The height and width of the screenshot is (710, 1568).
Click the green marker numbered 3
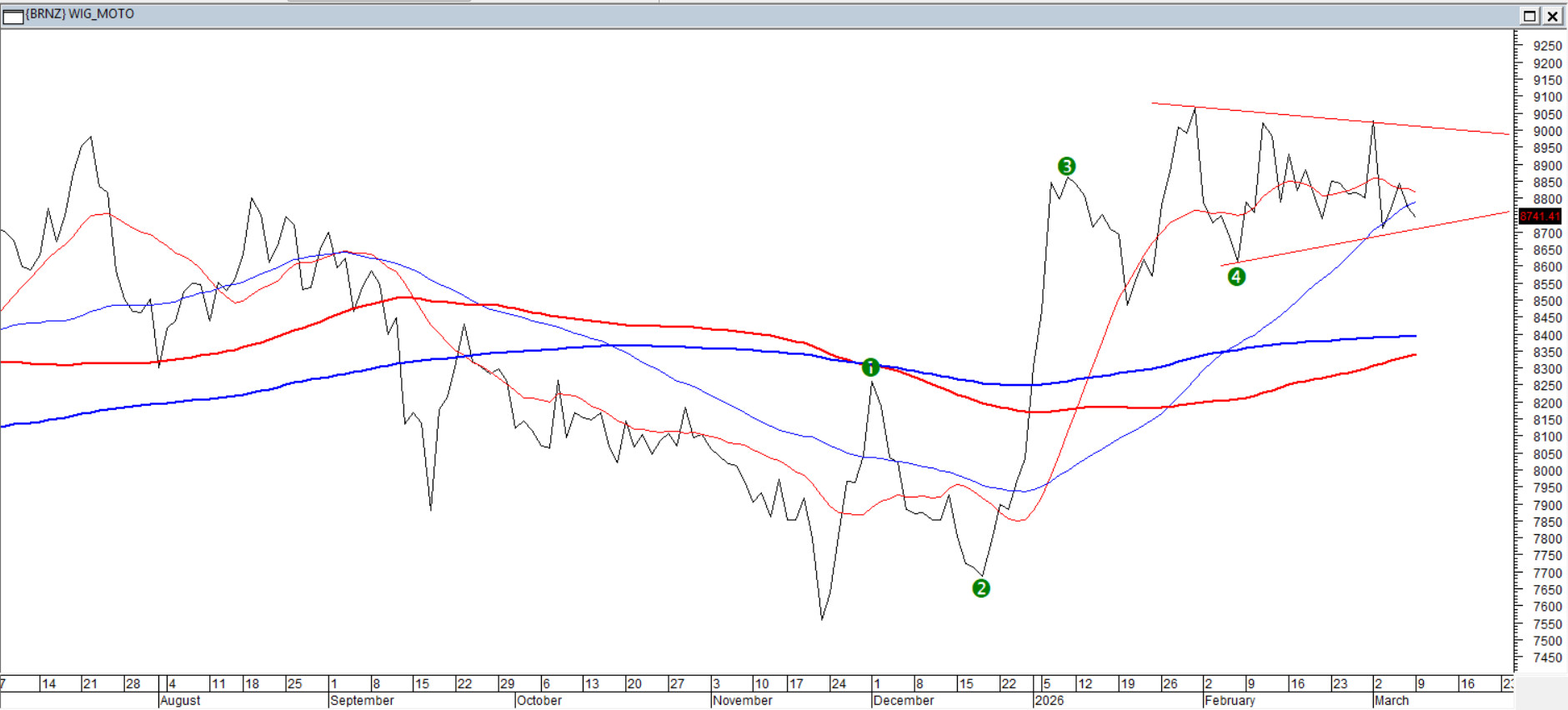click(1066, 167)
